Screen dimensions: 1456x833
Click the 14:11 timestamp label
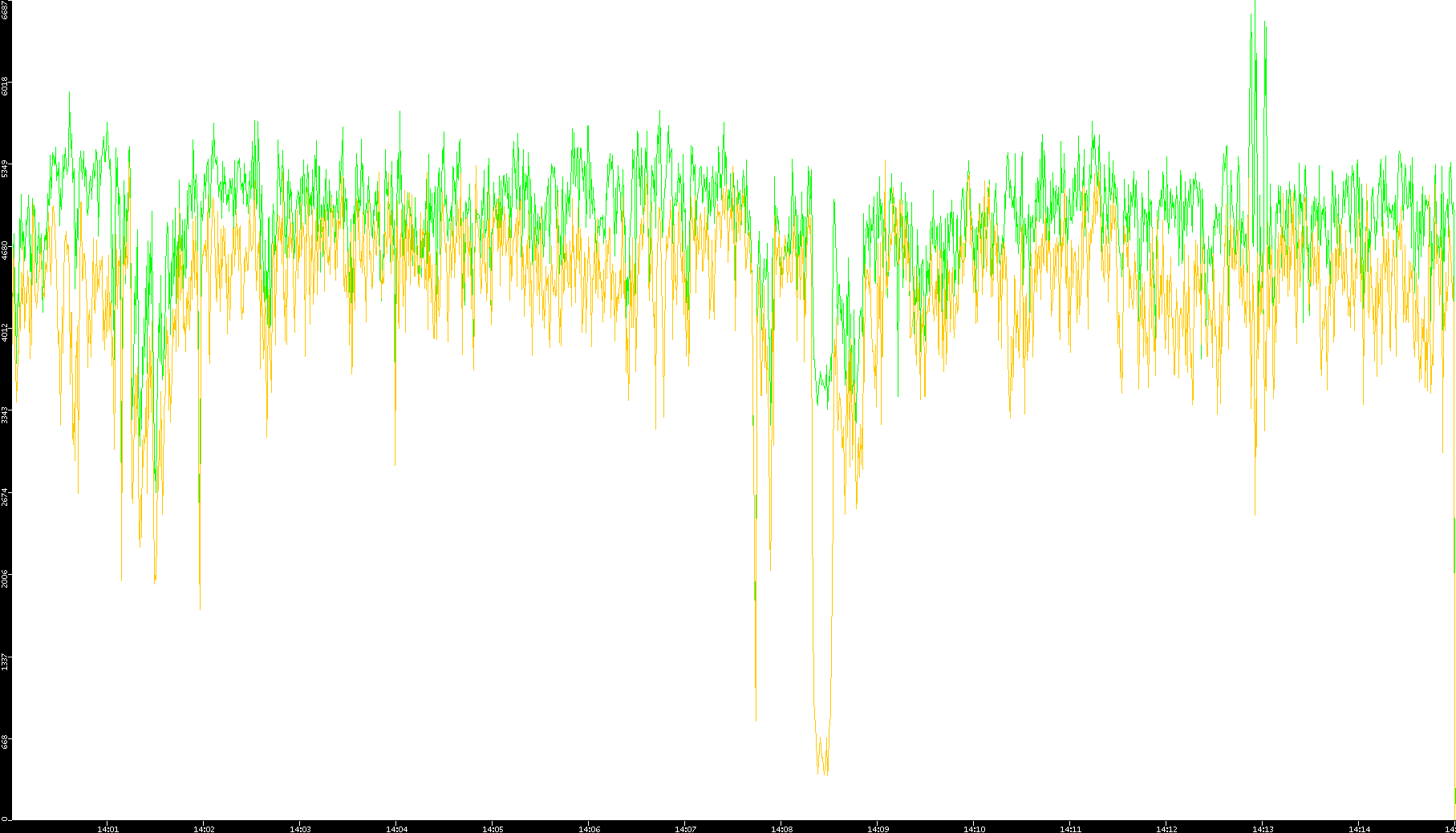(1070, 828)
